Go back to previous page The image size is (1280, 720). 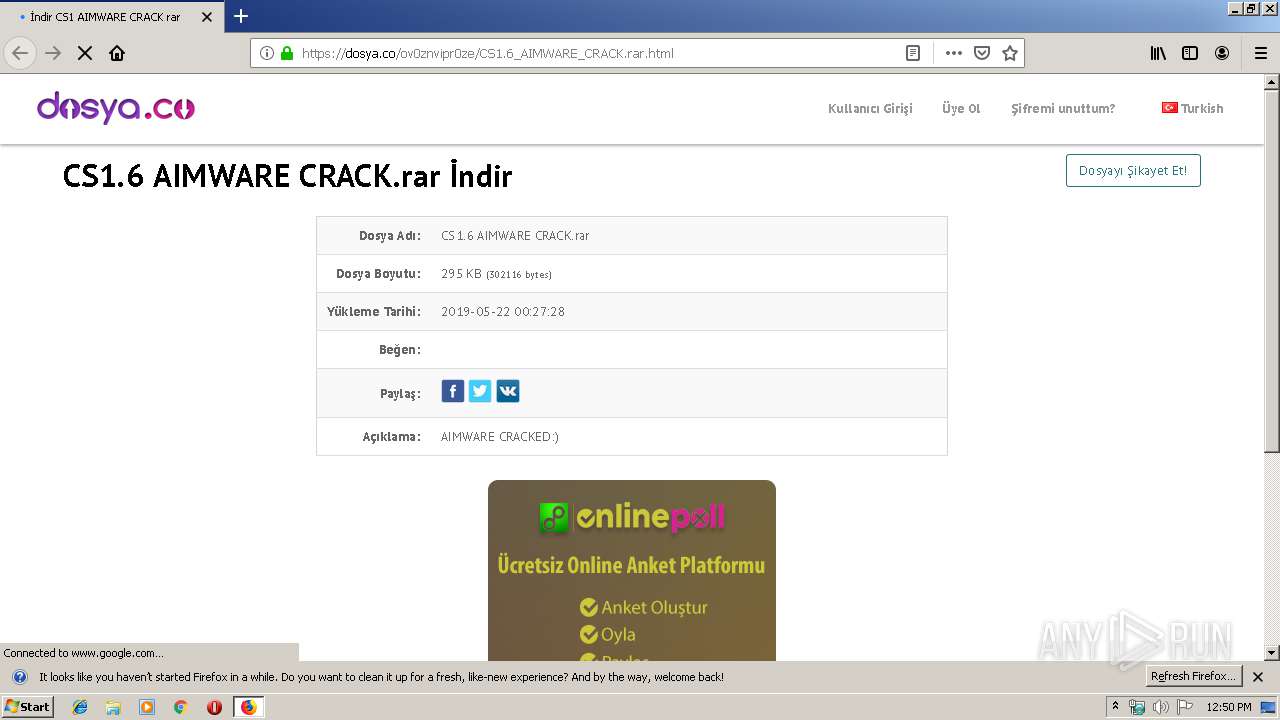point(20,53)
